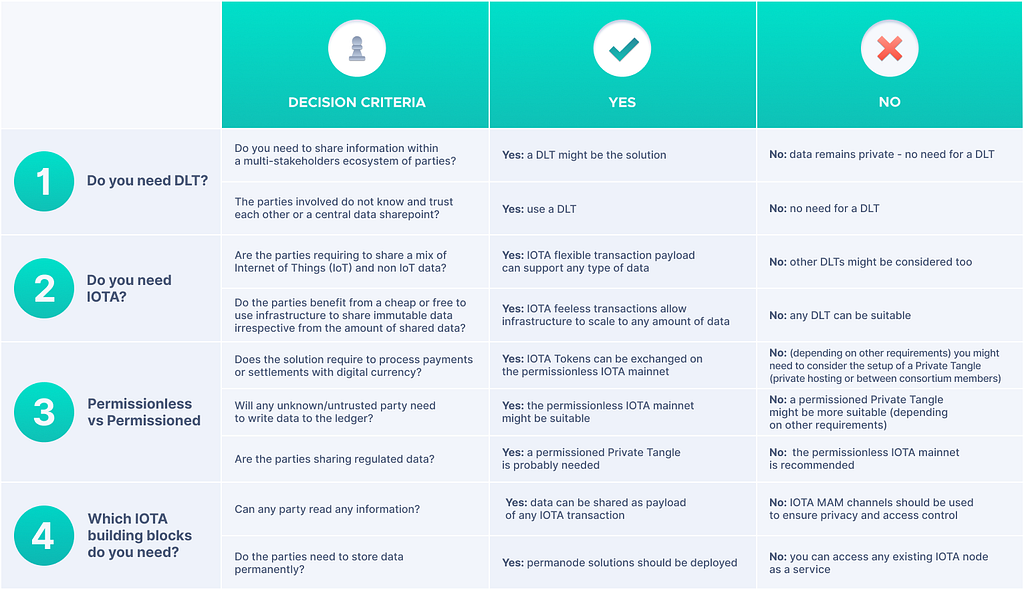This screenshot has width=1024, height=590.
Task: Select the YES column header label
Action: pyautogui.click(x=622, y=102)
